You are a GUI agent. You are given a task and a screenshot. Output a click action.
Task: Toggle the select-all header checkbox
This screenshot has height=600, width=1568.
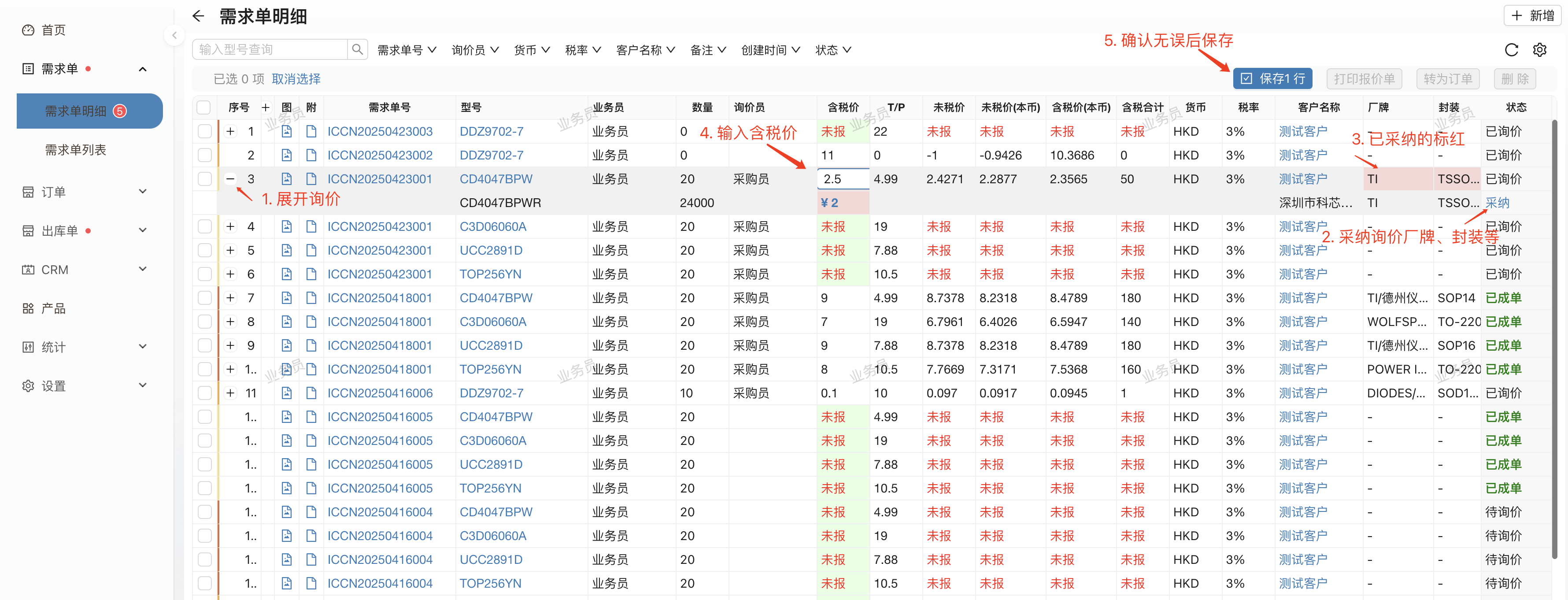[x=204, y=107]
